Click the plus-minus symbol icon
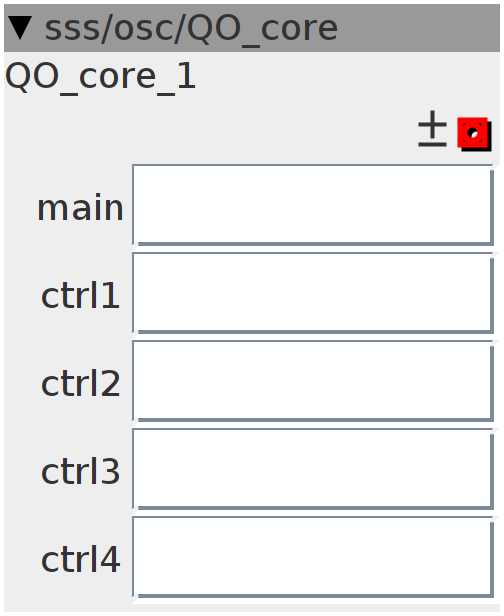504x616 pixels. (432, 129)
